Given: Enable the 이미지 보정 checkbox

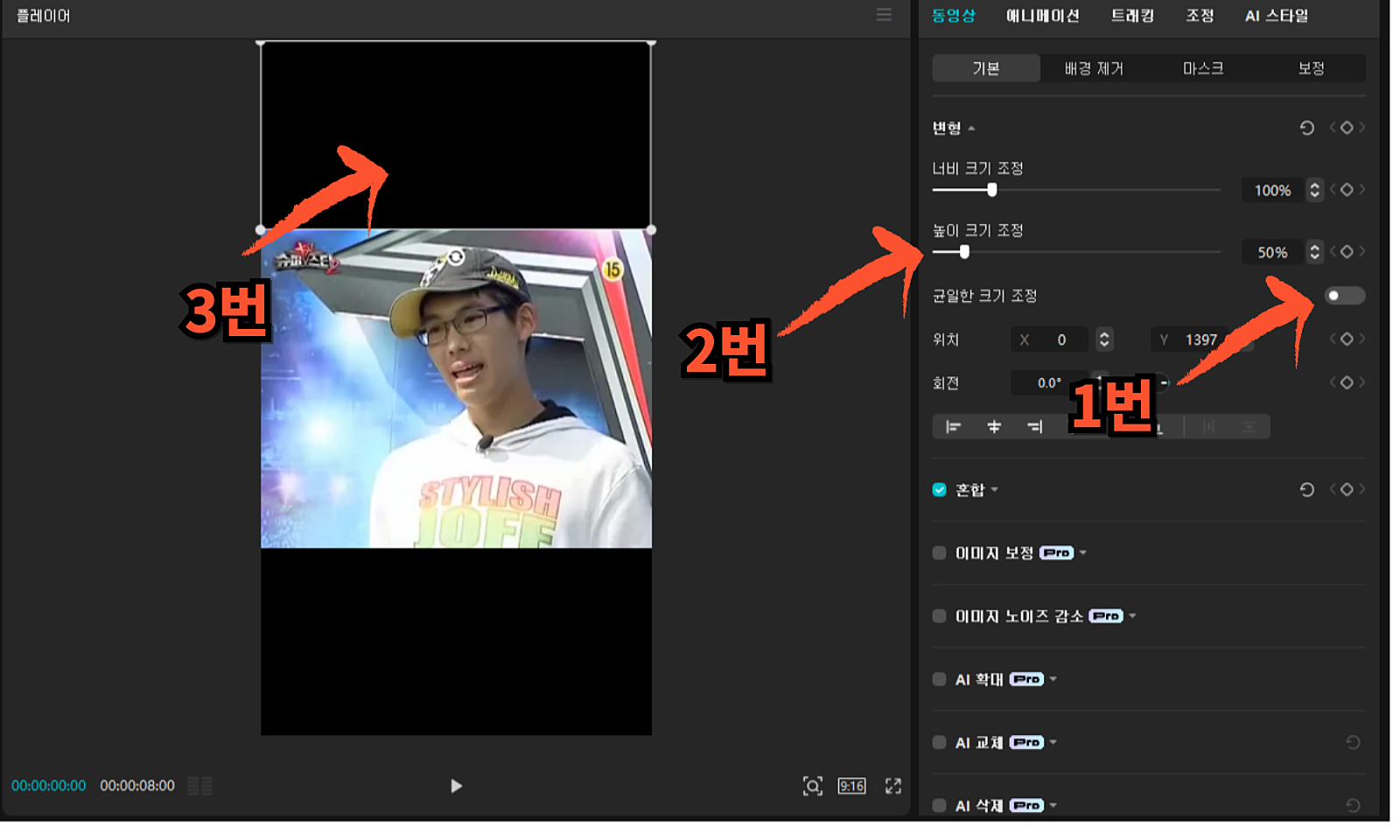Looking at the screenshot, I should [x=940, y=553].
